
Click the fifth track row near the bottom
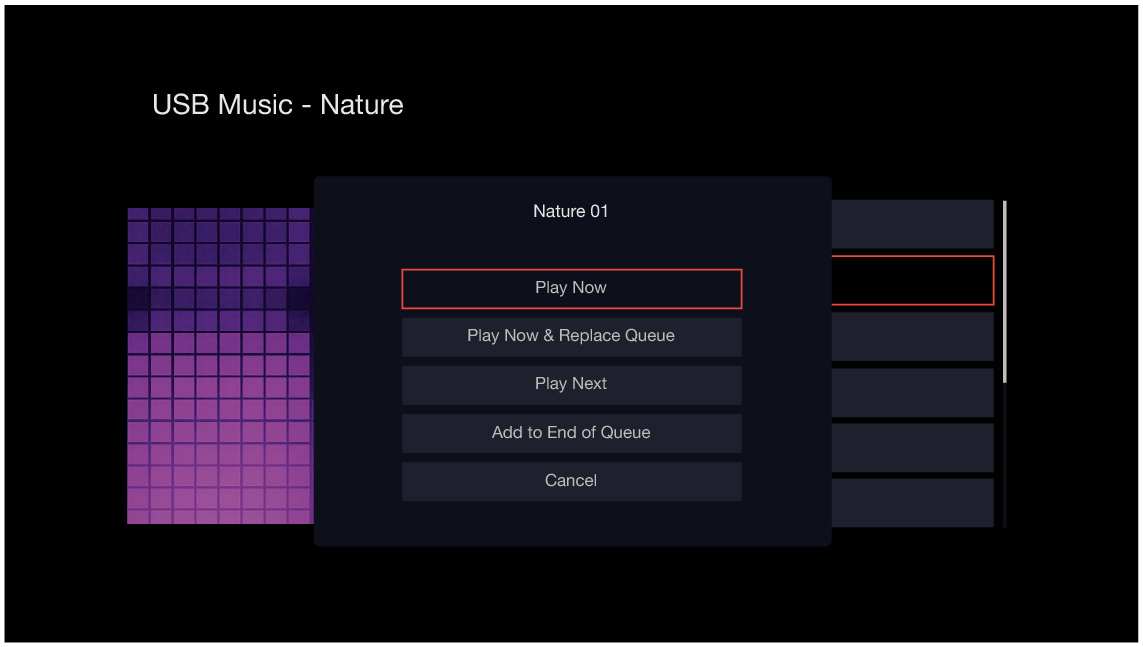pyautogui.click(x=915, y=447)
